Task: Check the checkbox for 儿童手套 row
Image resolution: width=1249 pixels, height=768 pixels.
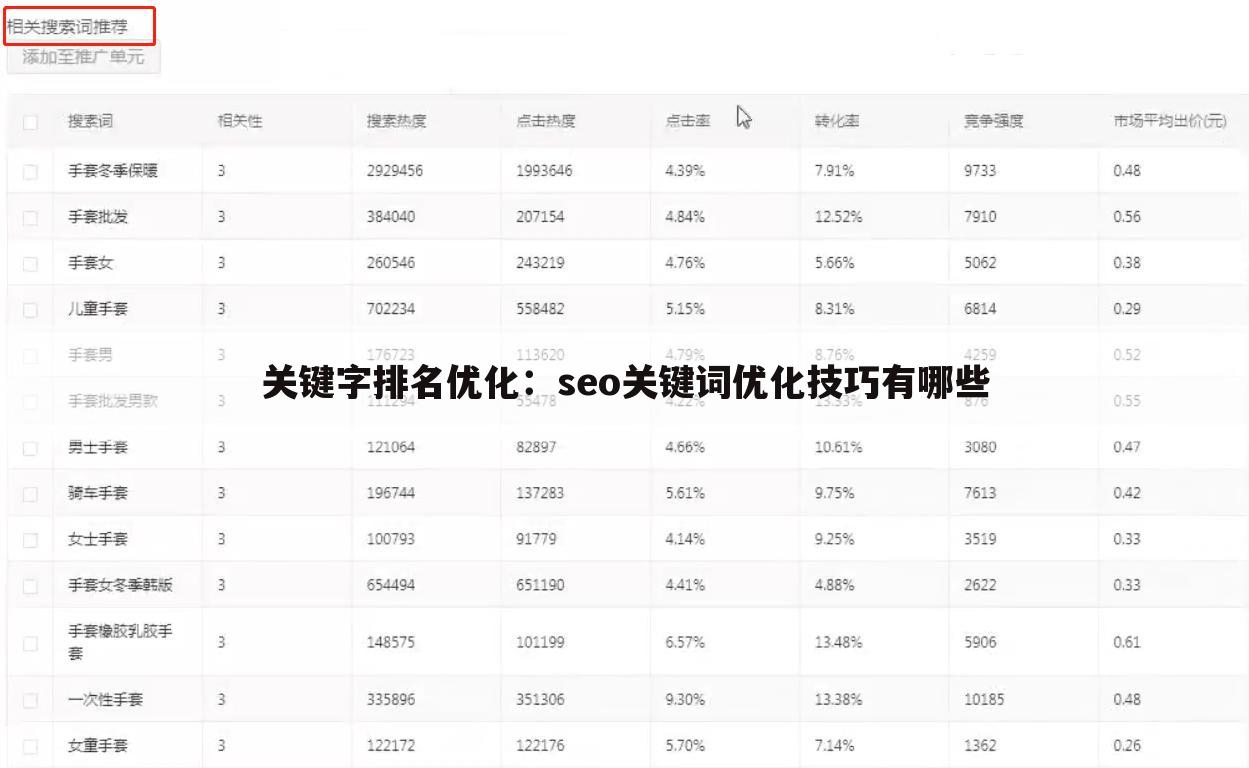Action: pyautogui.click(x=30, y=308)
